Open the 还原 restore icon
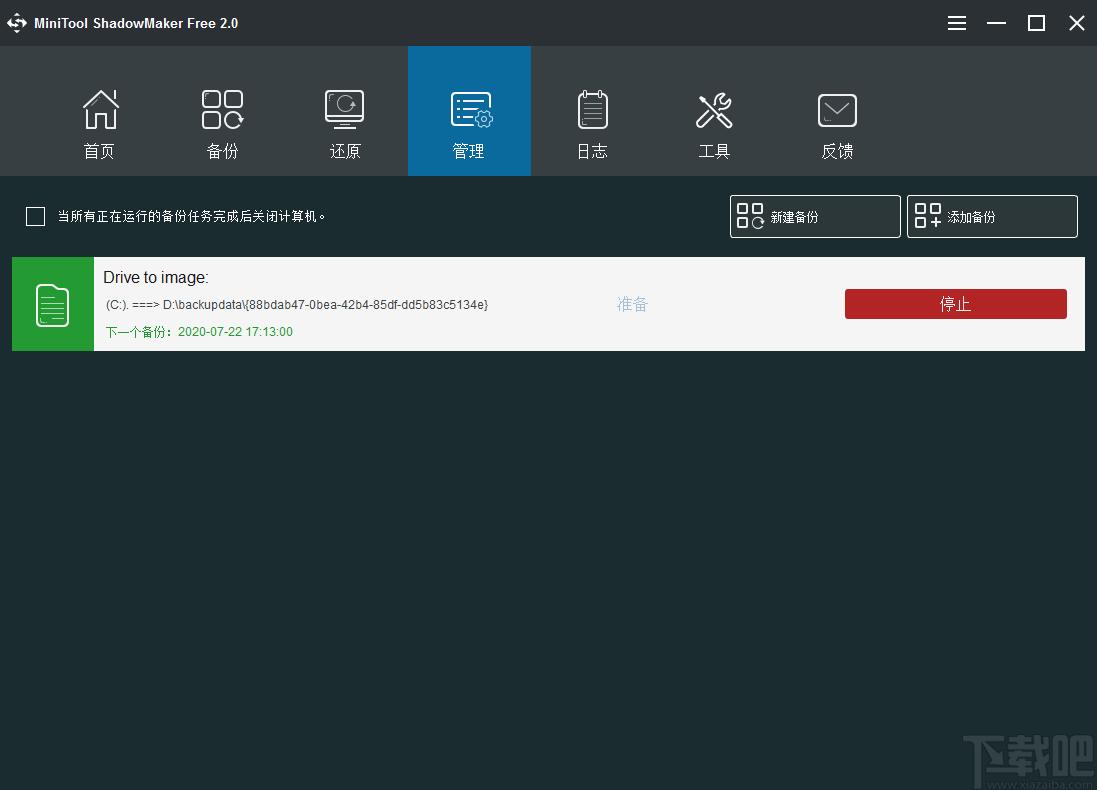1097x790 pixels. click(345, 110)
